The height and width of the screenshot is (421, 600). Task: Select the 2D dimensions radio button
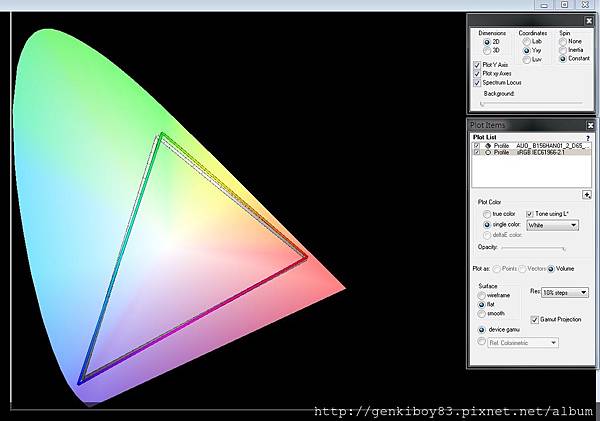click(487, 42)
